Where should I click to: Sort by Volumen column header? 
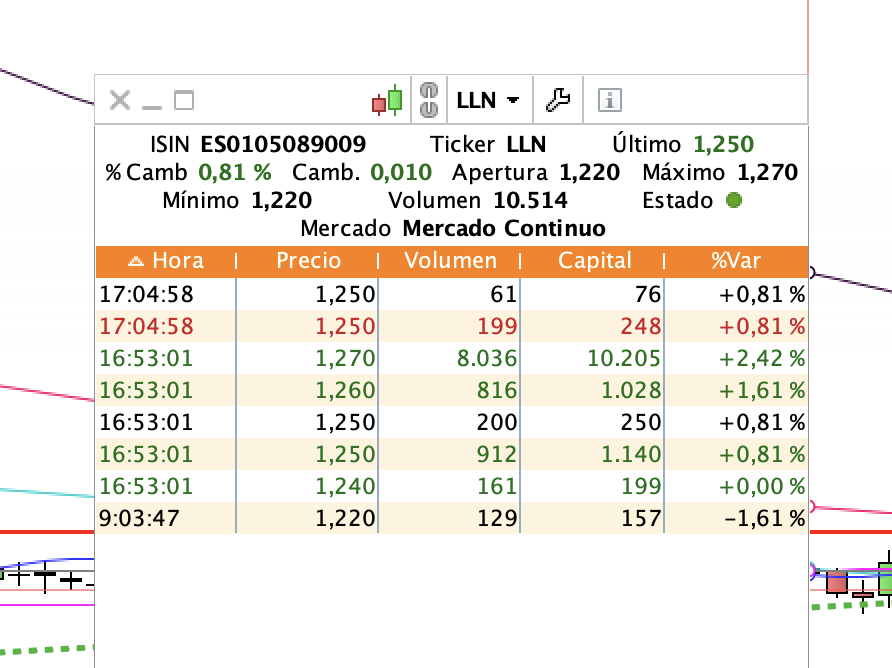coord(450,261)
